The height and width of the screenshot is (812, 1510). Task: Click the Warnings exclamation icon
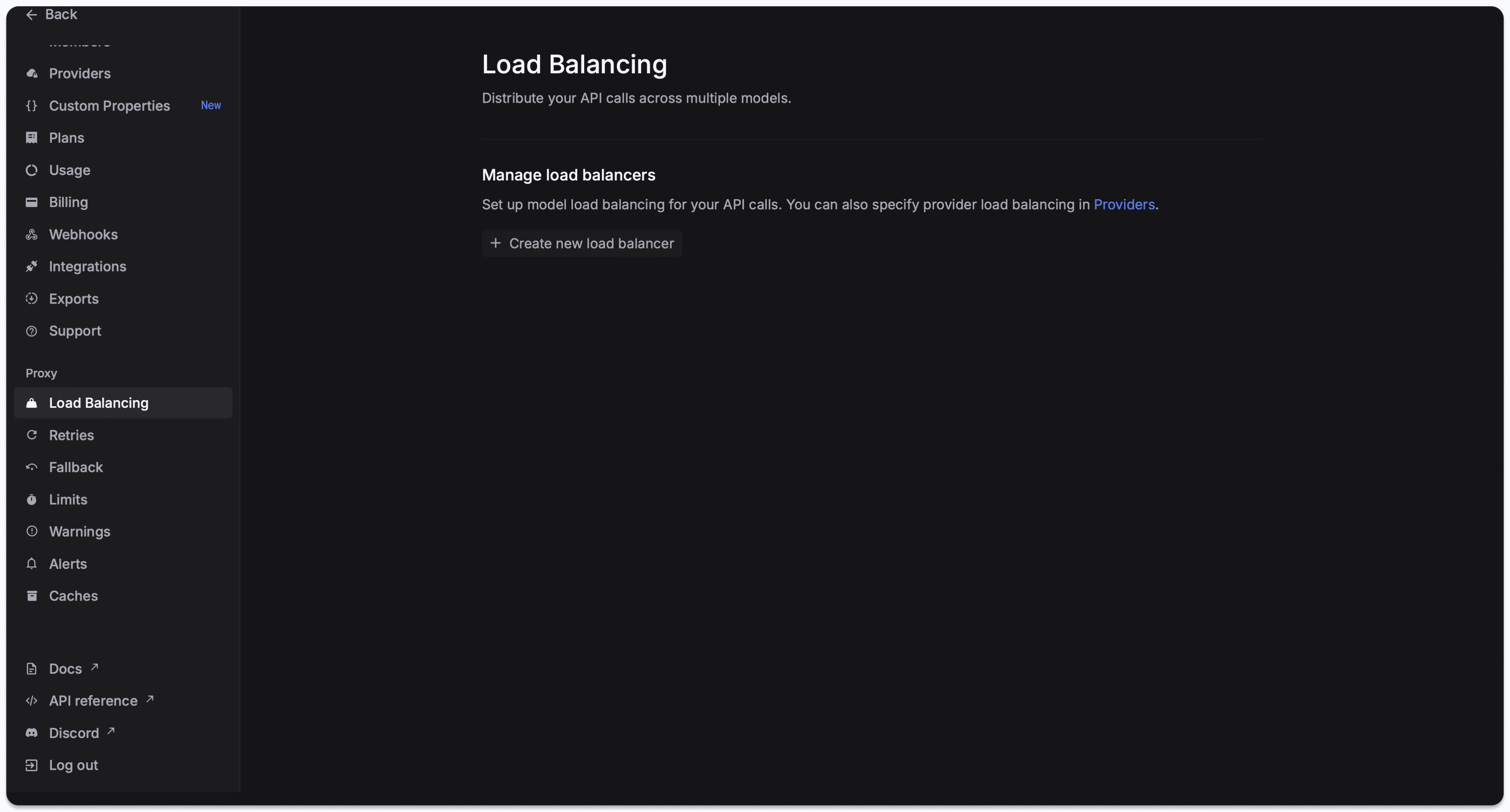click(x=32, y=531)
